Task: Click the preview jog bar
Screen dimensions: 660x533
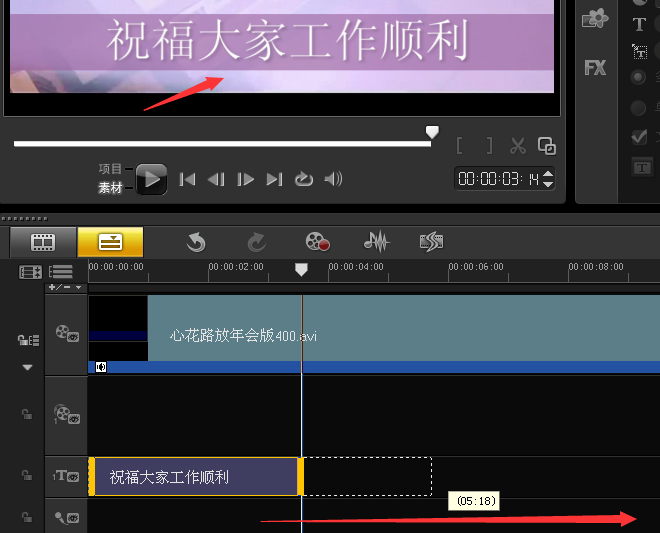Action: coord(222,144)
